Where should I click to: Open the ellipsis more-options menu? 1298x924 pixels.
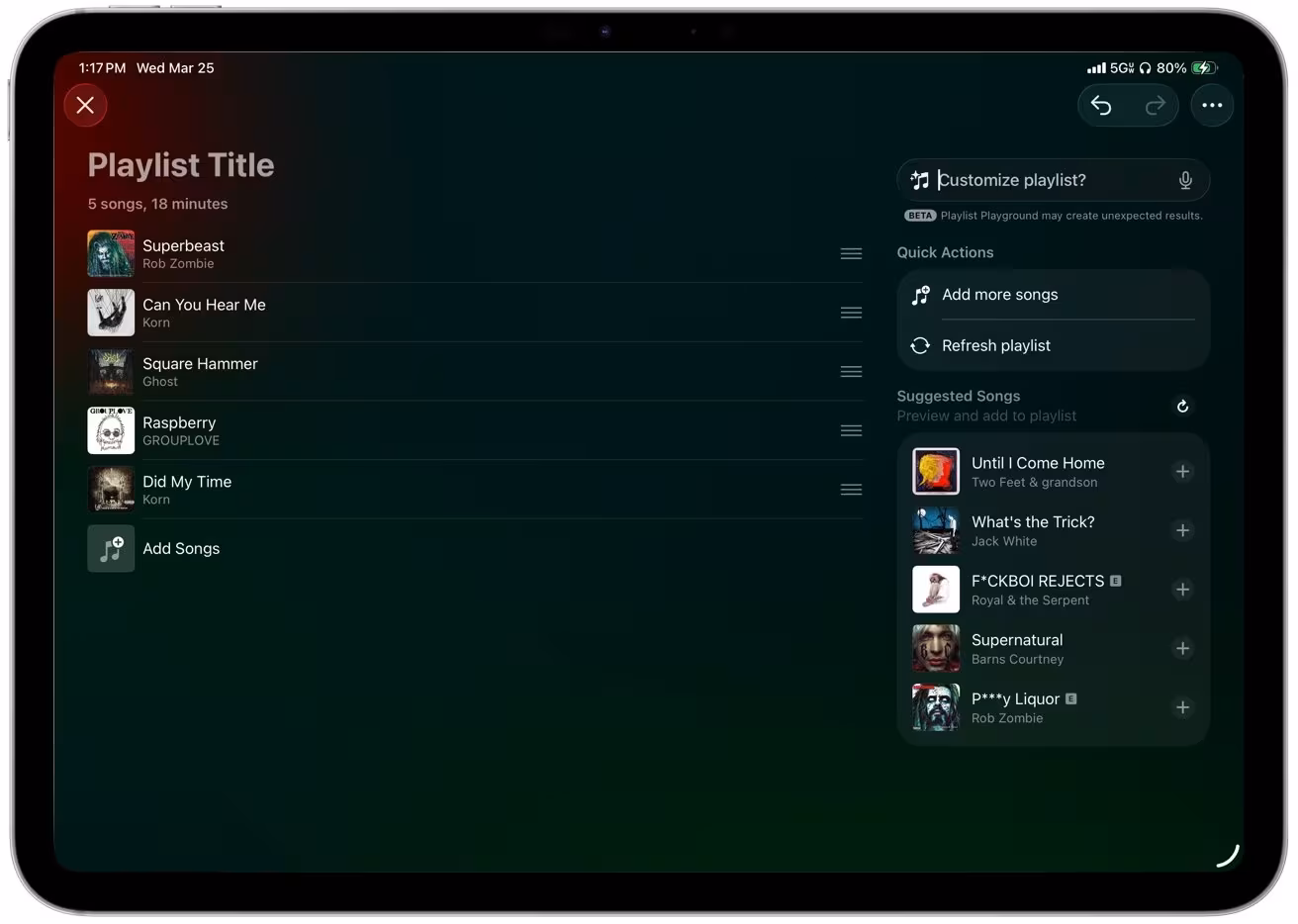[1212, 105]
